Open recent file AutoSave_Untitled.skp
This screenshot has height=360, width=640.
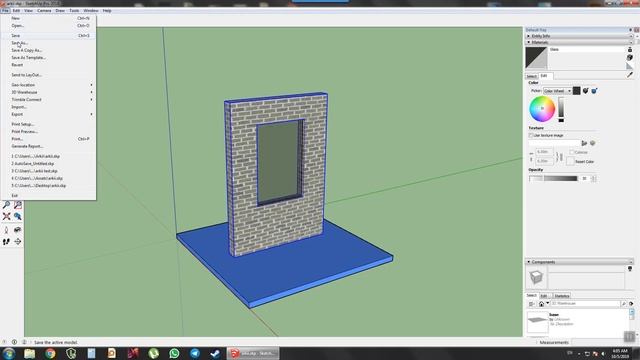click(48, 164)
